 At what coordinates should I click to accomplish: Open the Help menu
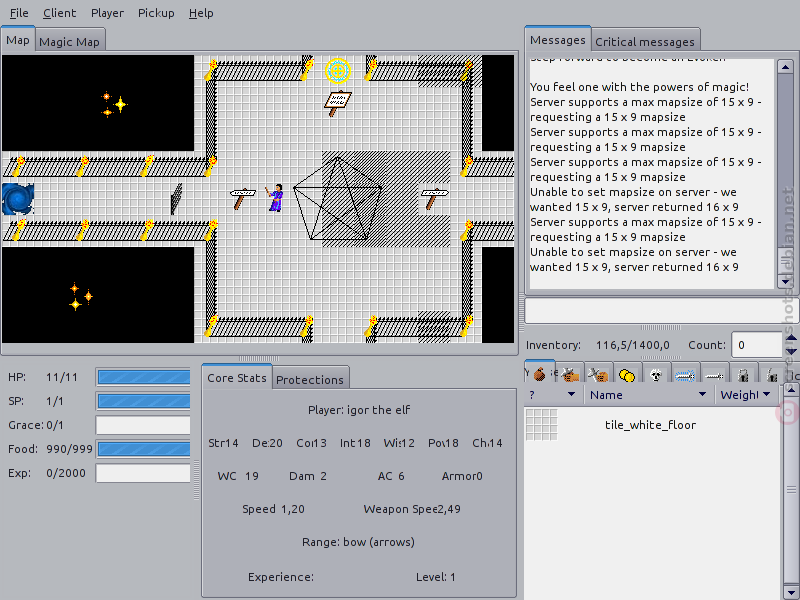click(x=201, y=13)
